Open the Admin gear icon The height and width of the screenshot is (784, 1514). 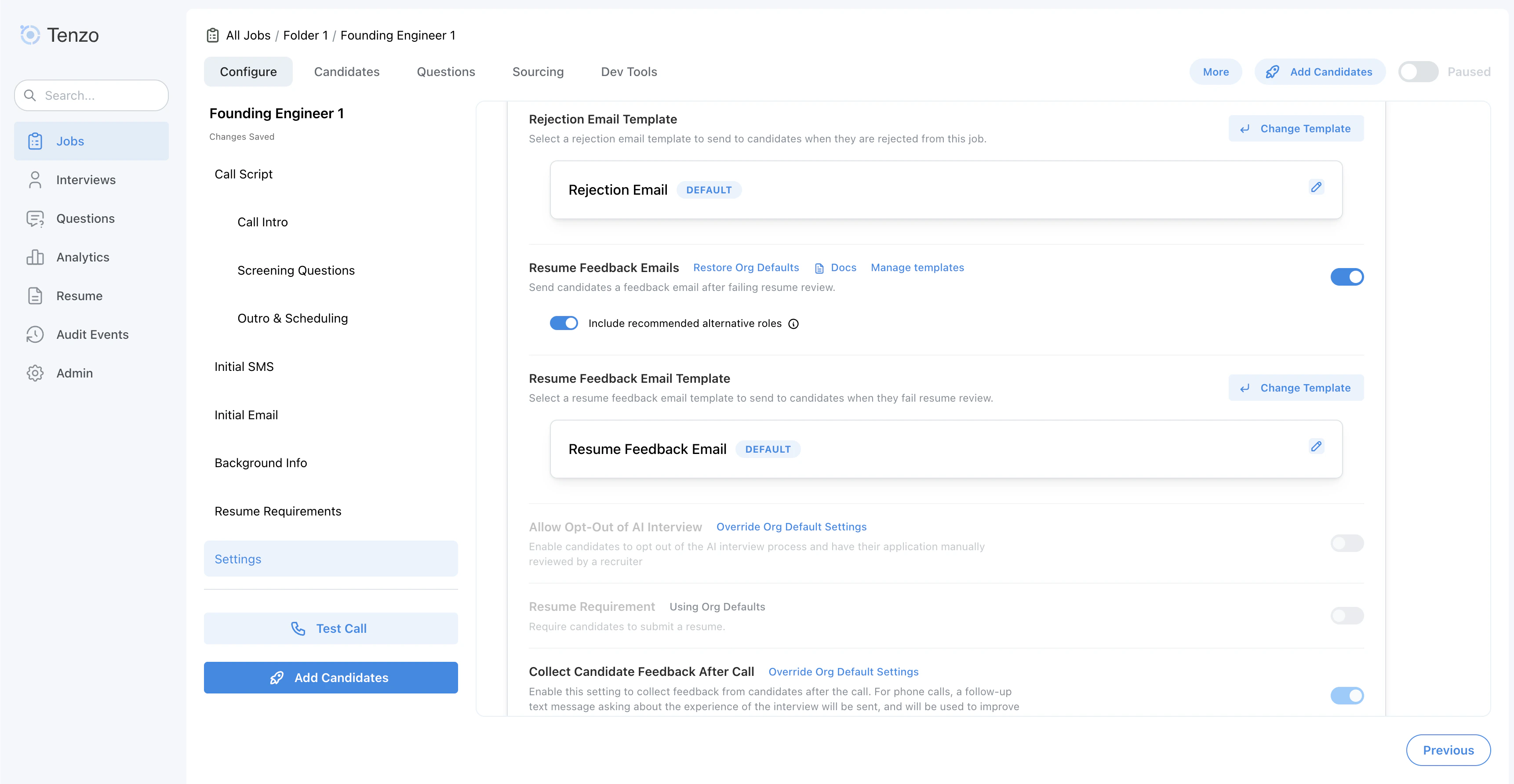click(35, 373)
